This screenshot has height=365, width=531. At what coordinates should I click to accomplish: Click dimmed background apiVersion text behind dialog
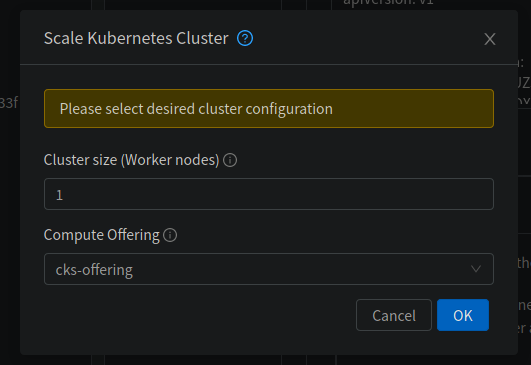(388, 3)
